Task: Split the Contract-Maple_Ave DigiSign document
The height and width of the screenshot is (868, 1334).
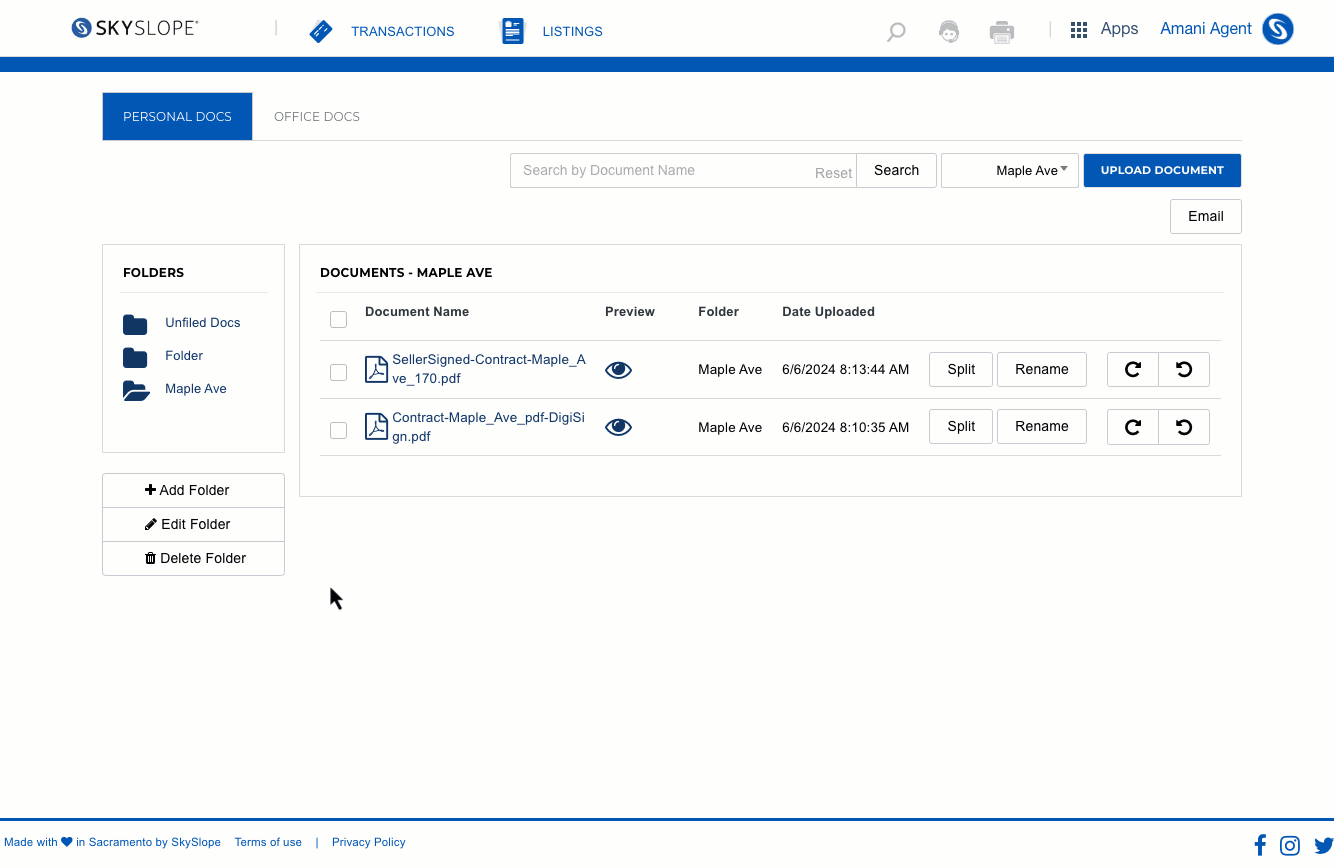Action: coord(961,426)
